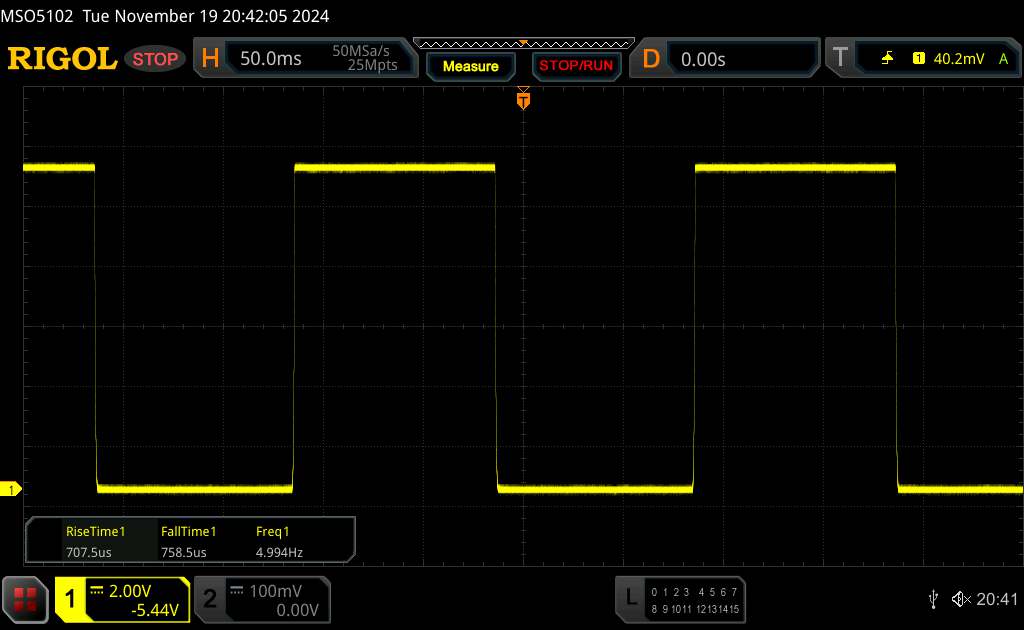This screenshot has height=630, width=1024.
Task: Click the rising edge trigger type icon
Action: tap(887, 59)
